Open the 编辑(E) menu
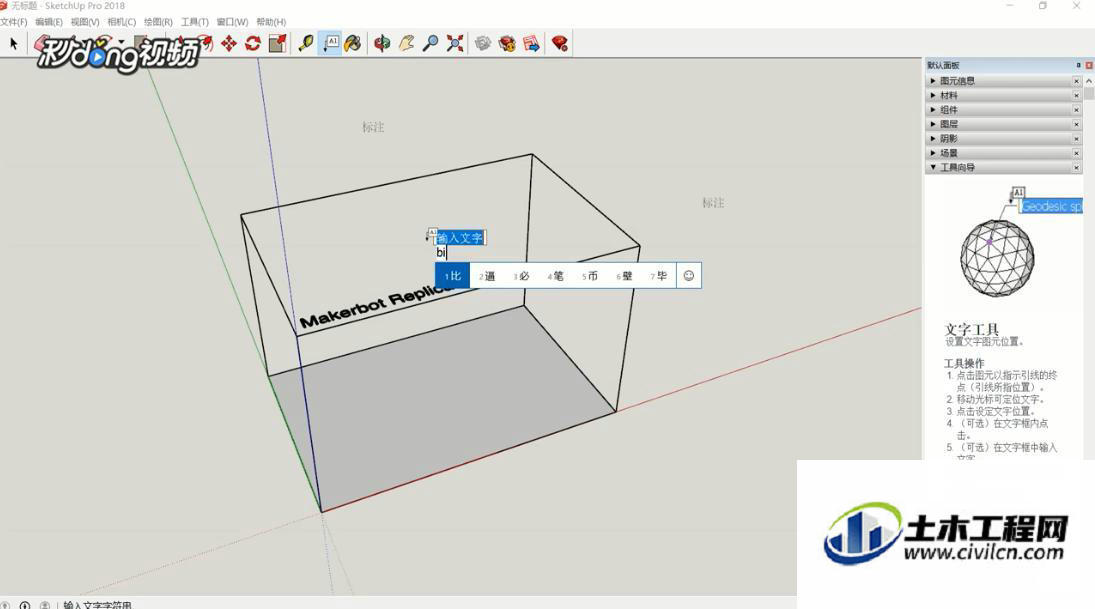The width and height of the screenshot is (1095, 609). coord(49,22)
